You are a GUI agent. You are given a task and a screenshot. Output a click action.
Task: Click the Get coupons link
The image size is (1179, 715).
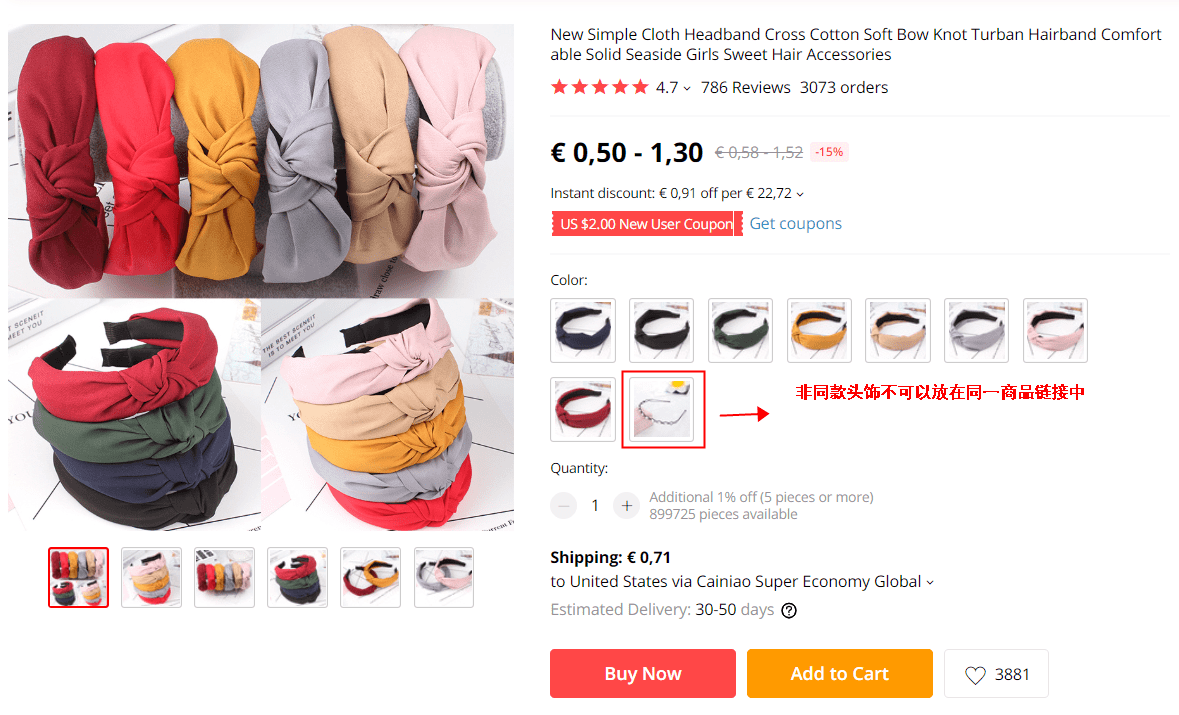pos(796,224)
